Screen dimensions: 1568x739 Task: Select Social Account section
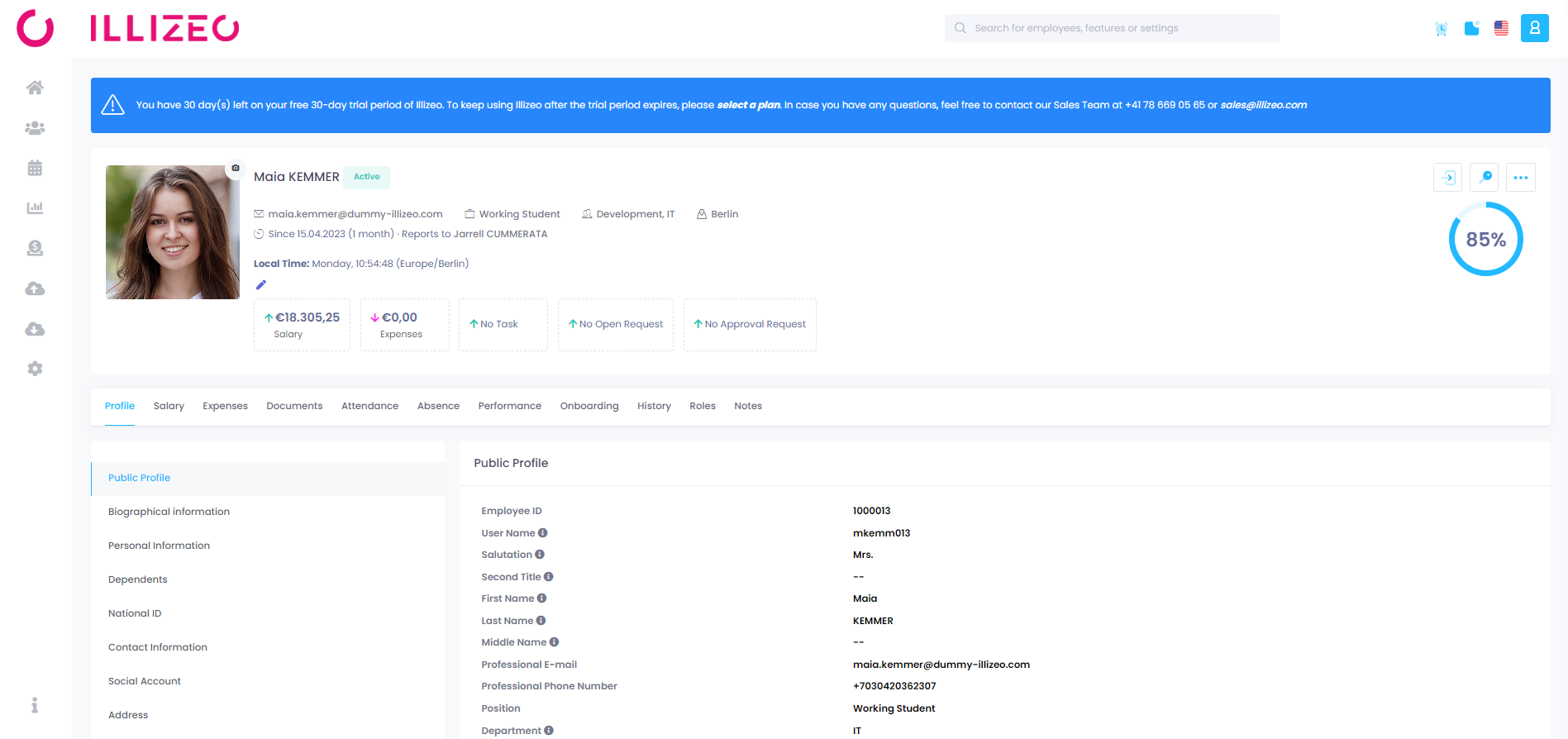tap(268, 681)
